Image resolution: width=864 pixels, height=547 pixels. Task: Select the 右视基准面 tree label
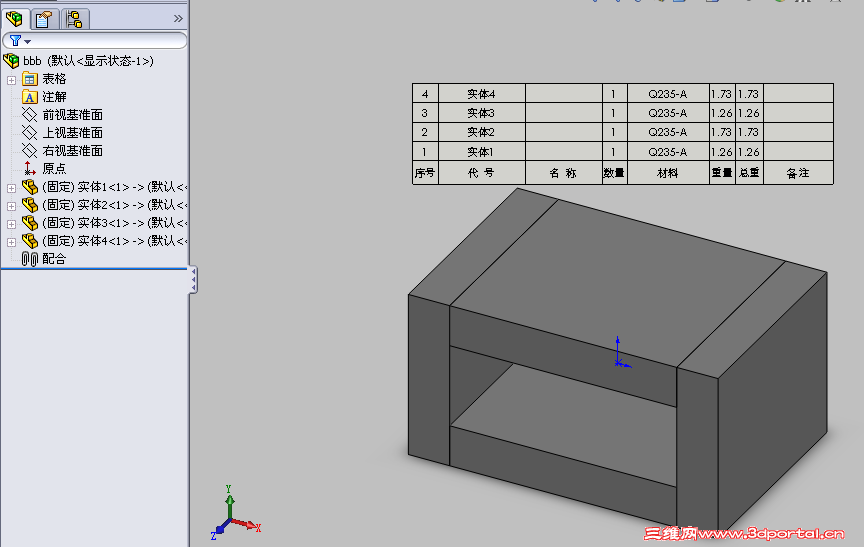click(72, 150)
